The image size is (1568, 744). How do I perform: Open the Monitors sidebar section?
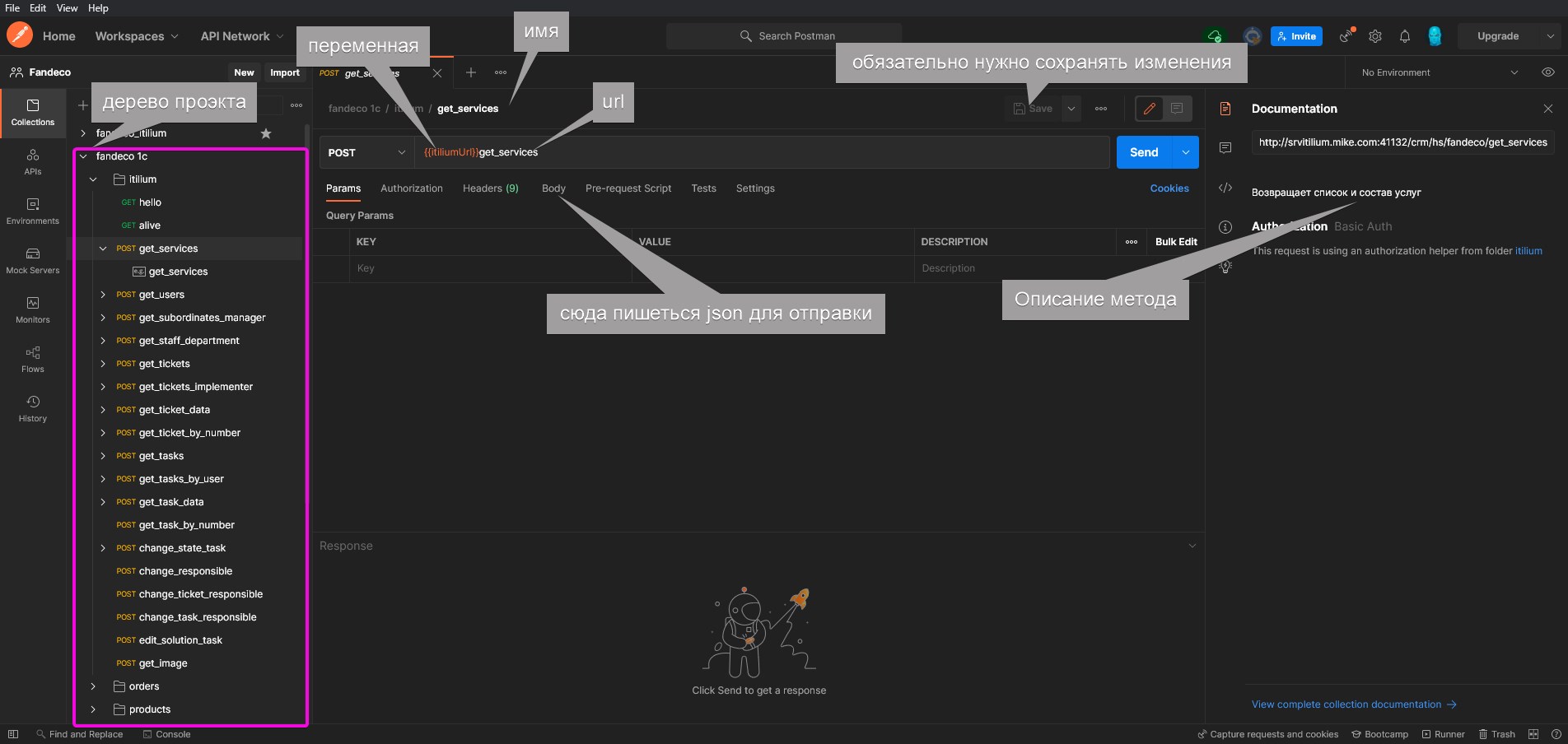[33, 309]
